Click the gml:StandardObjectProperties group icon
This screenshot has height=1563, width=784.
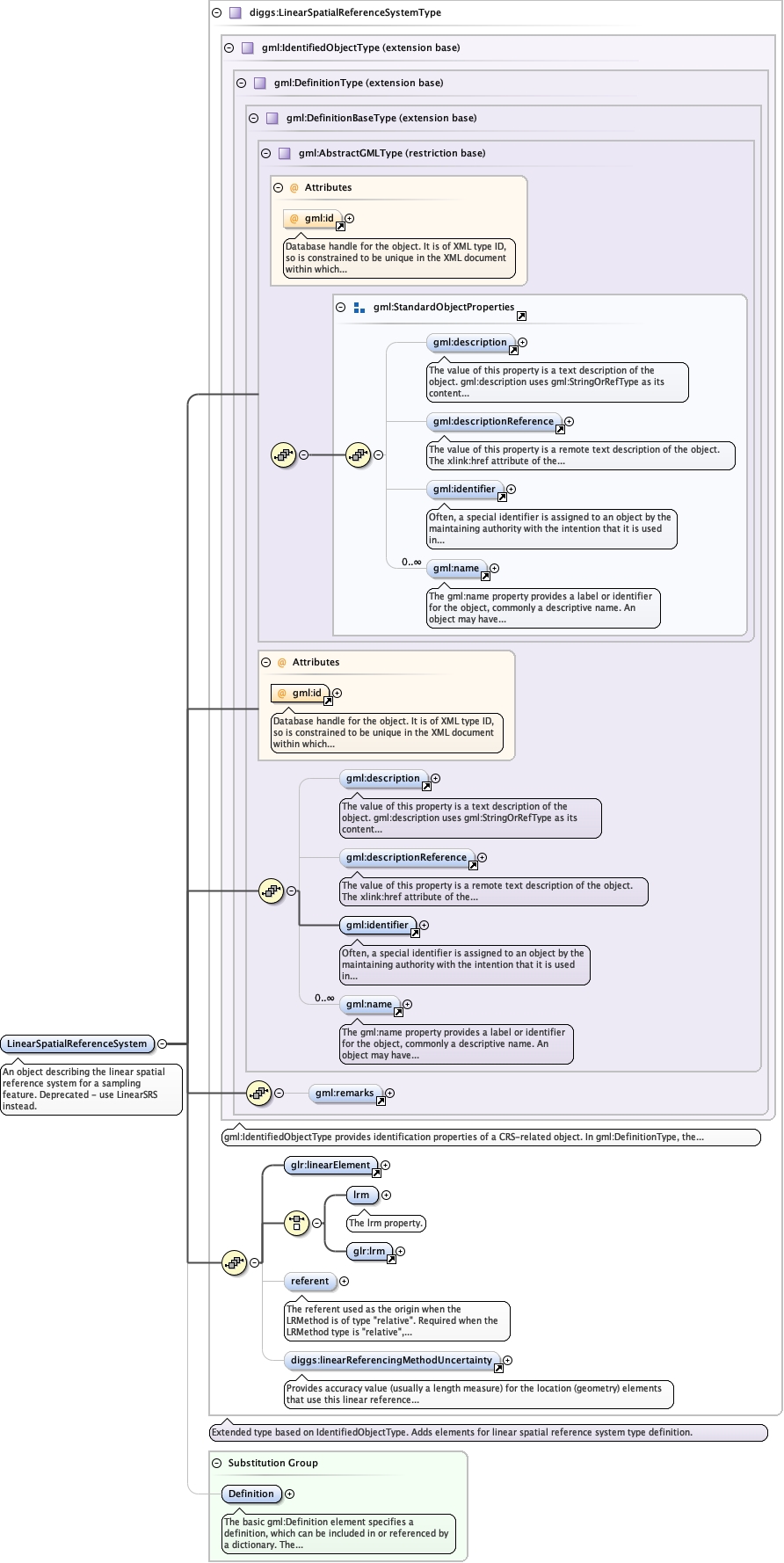pos(359,308)
